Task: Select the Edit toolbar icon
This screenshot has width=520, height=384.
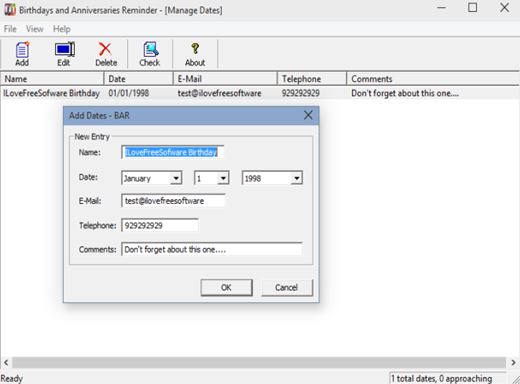Action: [64, 54]
